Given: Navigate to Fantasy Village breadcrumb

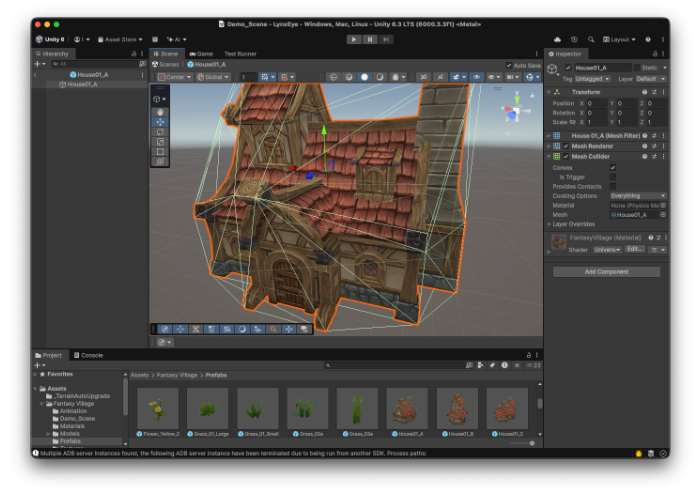Looking at the screenshot, I should (177, 375).
